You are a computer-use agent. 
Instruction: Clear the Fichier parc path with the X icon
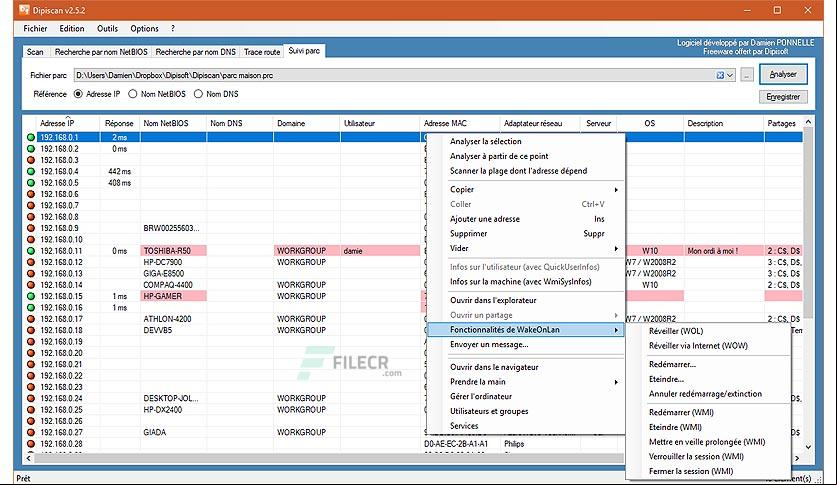[720, 75]
